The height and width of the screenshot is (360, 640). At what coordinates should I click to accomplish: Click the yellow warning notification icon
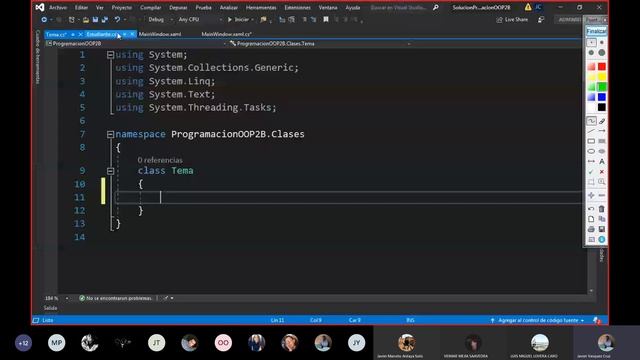click(528, 7)
